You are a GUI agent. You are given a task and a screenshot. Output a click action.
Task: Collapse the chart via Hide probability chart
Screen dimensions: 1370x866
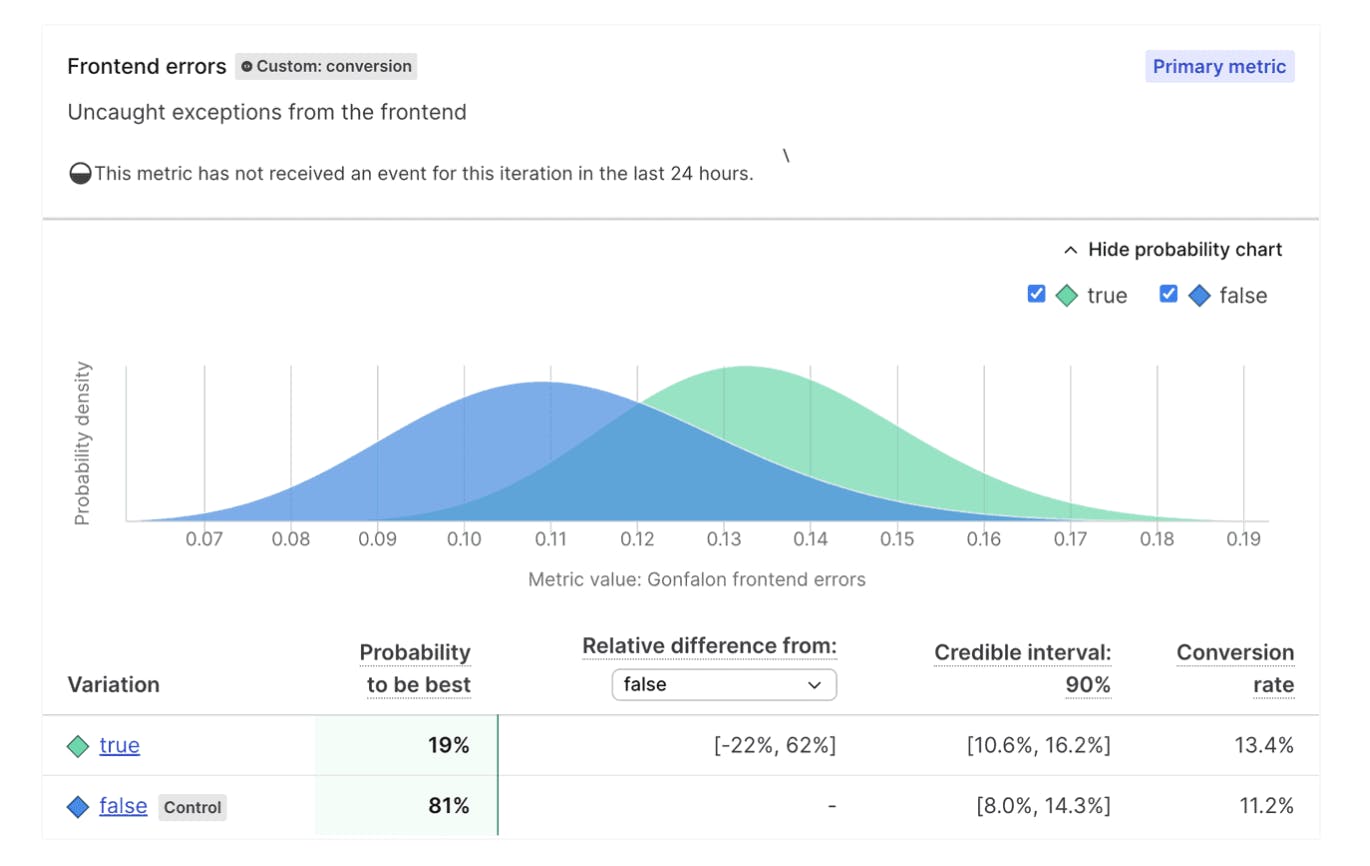pyautogui.click(x=1184, y=250)
